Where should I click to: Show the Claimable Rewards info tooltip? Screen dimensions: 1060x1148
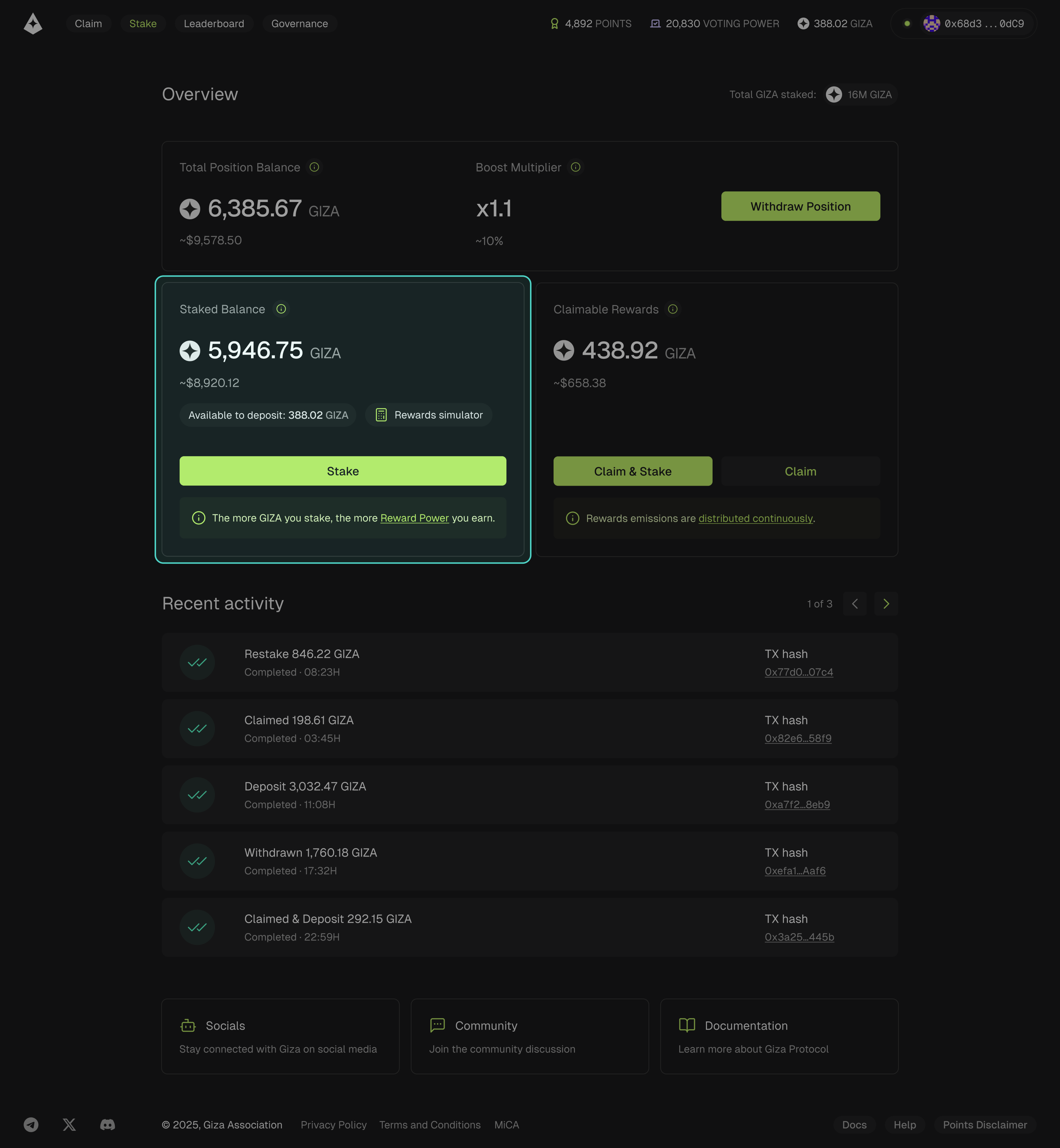click(673, 309)
